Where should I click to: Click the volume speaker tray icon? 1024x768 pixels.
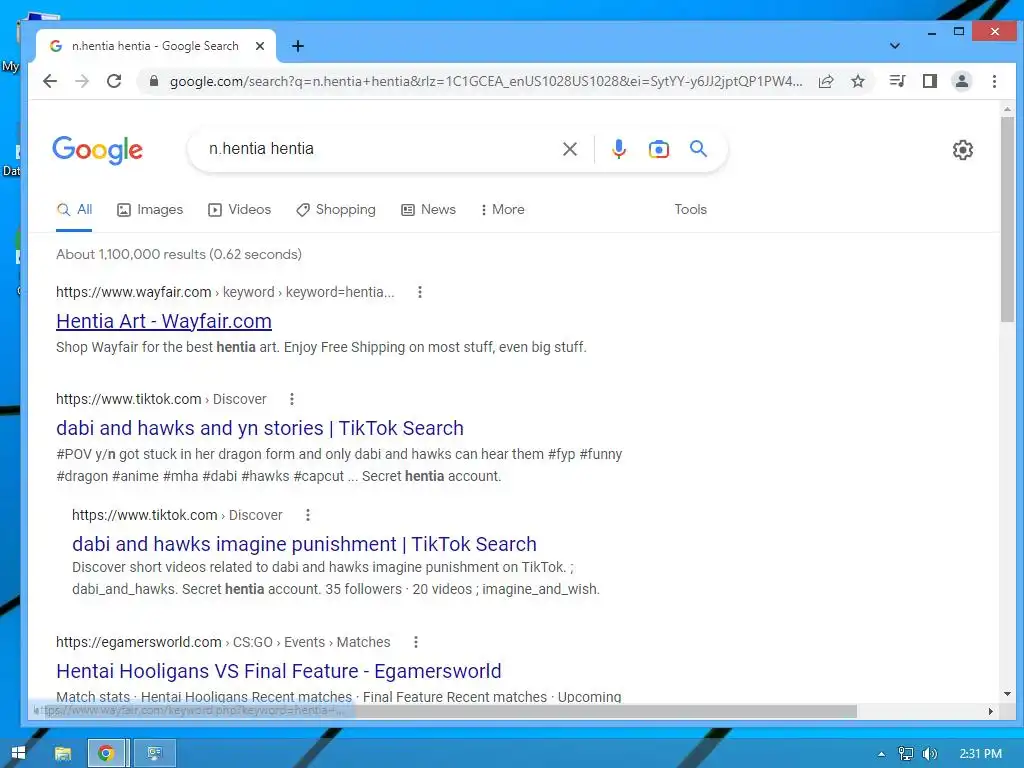pos(929,754)
